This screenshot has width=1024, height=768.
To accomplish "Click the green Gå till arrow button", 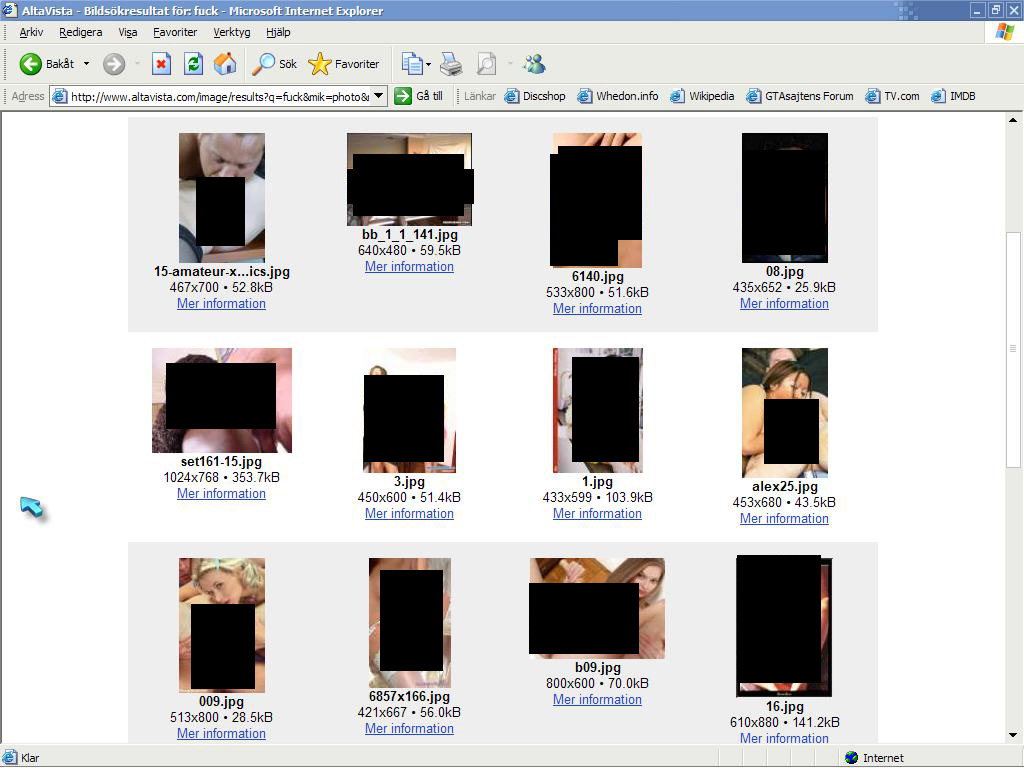I will pos(419,96).
